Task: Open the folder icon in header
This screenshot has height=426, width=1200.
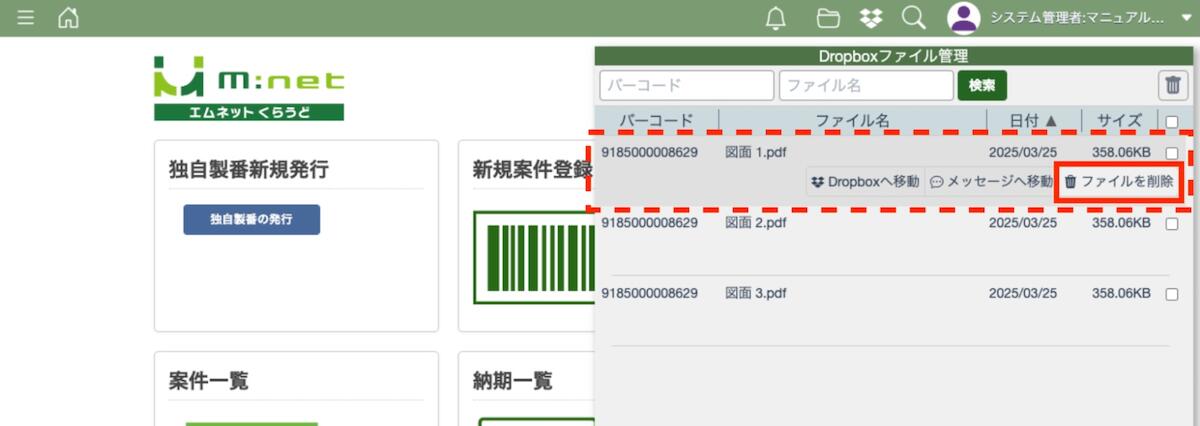Action: 828,18
